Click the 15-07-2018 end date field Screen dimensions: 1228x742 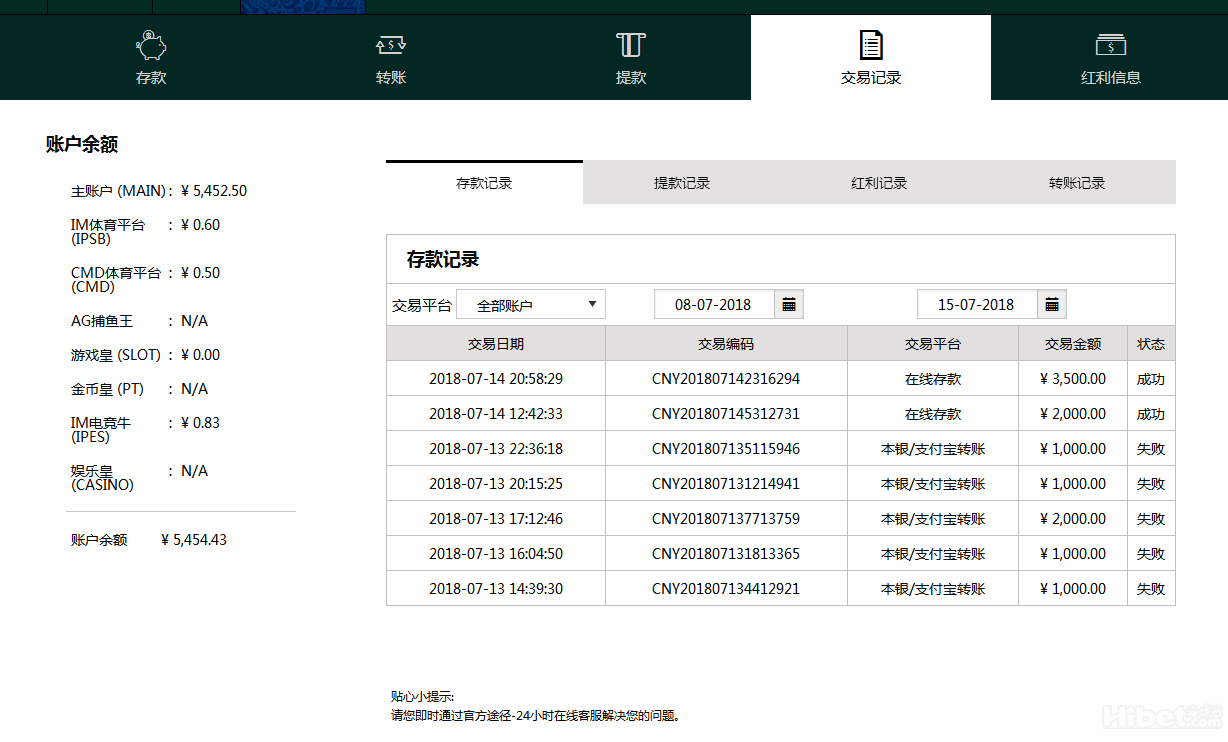pos(976,305)
